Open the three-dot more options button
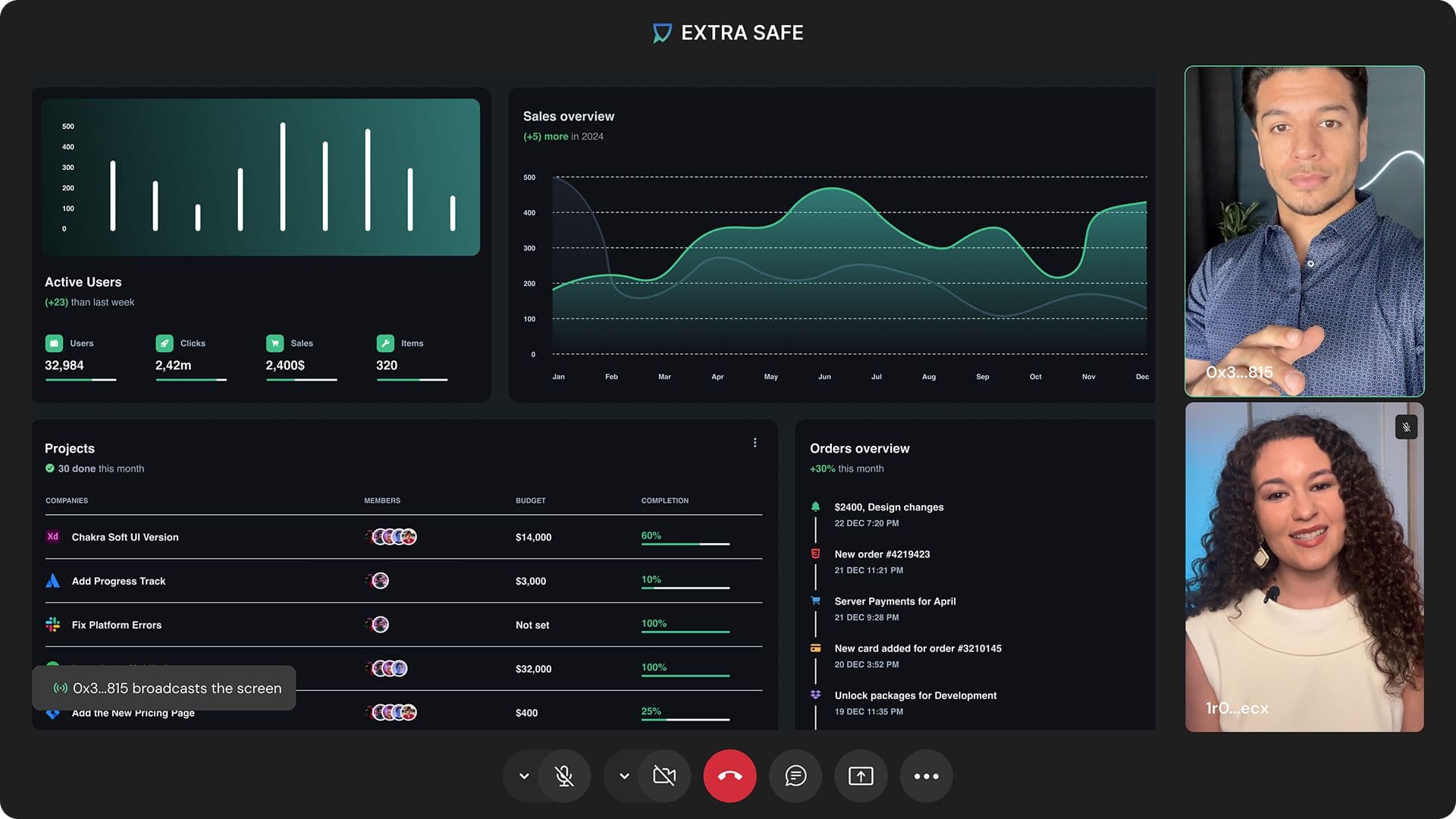The width and height of the screenshot is (1456, 819). click(x=926, y=776)
